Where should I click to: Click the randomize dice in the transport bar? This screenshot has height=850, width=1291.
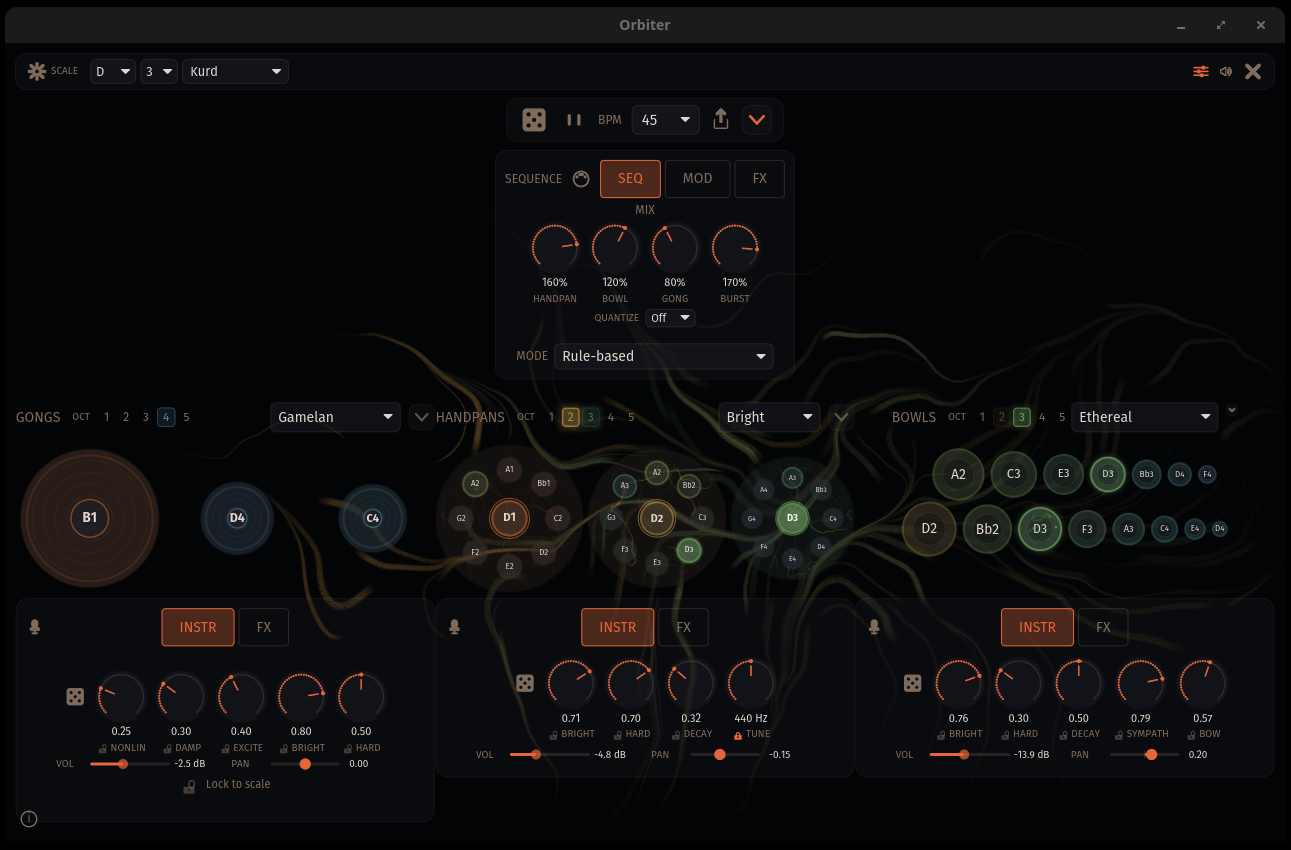coord(534,119)
